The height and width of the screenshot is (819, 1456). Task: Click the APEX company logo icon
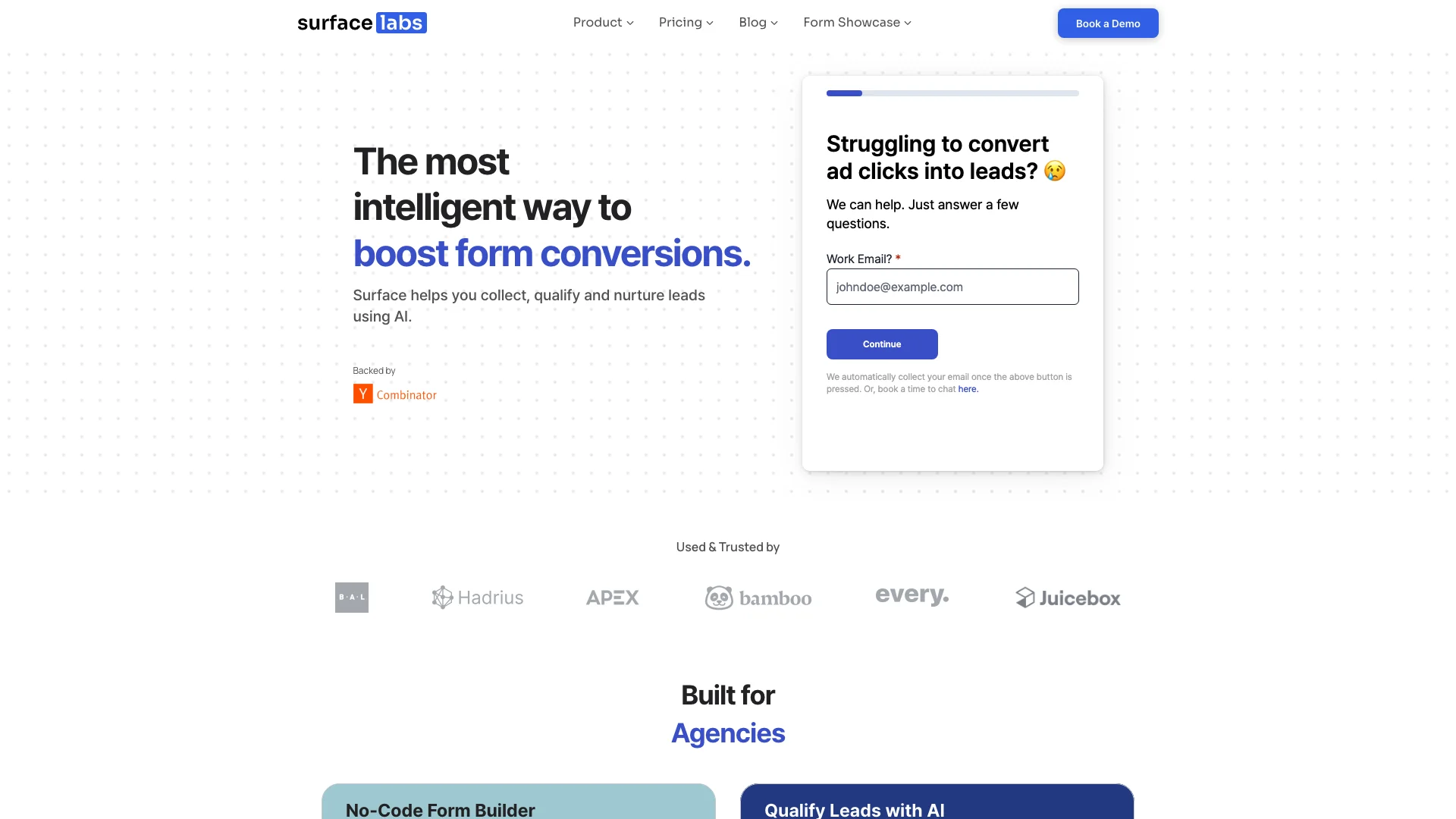pos(613,597)
